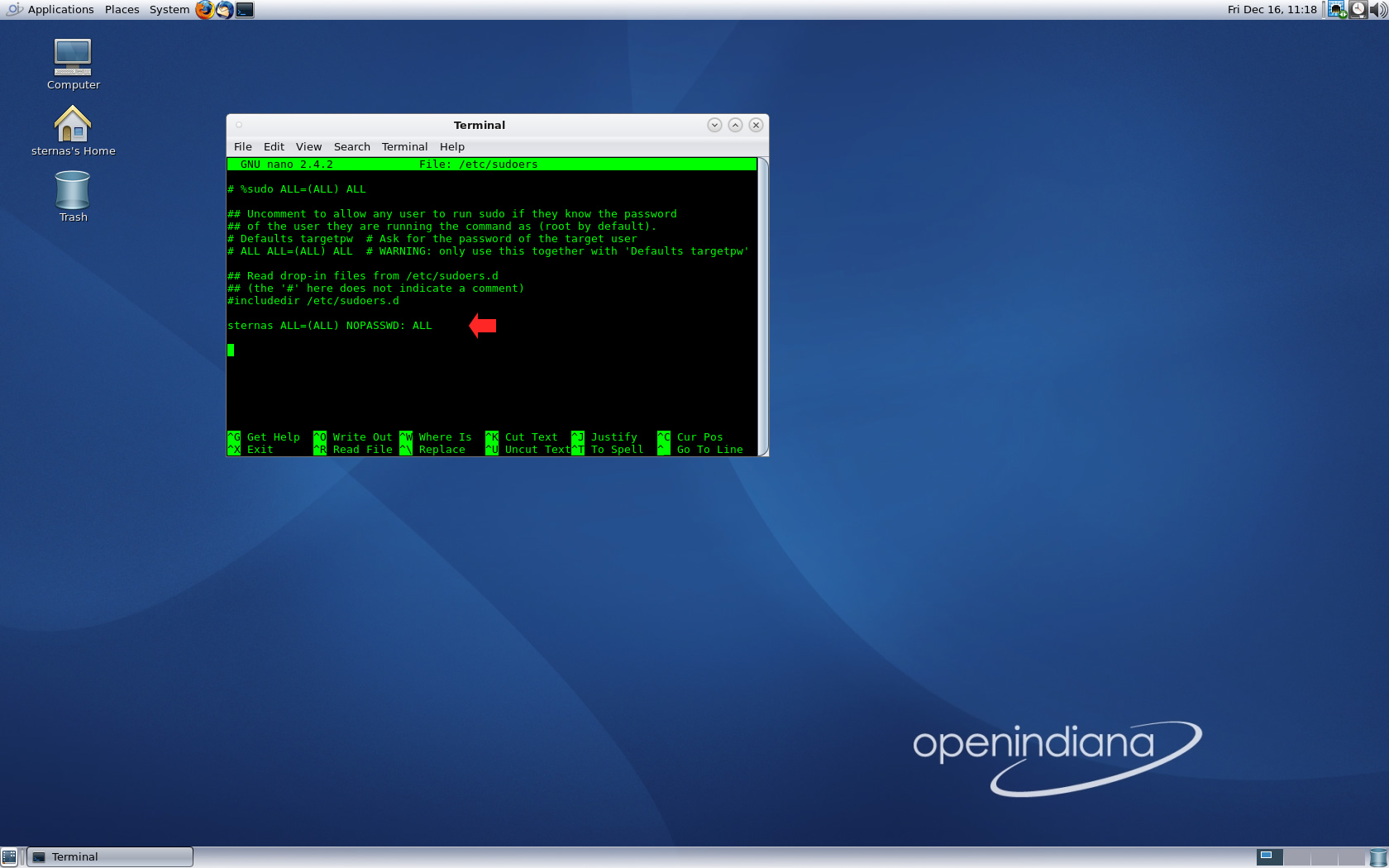Click the '^U Uncut Text' shortcut
The height and width of the screenshot is (868, 1389).
point(528,450)
